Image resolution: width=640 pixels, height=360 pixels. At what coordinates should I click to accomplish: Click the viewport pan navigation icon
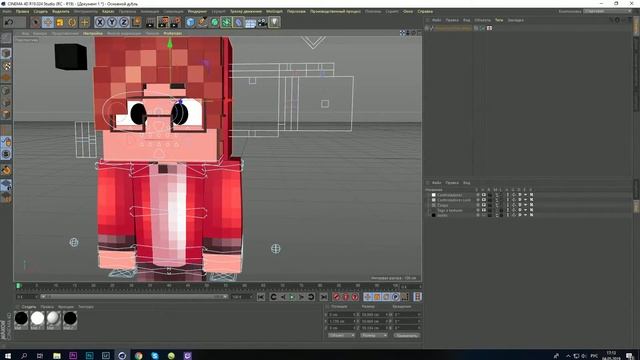click(x=402, y=33)
